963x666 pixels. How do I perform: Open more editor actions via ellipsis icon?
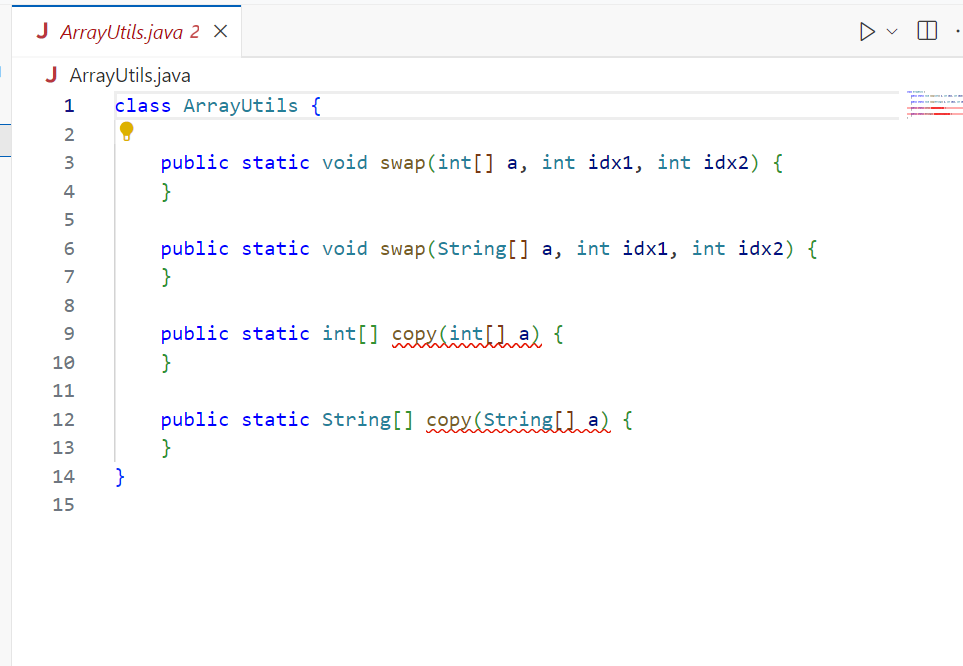(x=958, y=30)
